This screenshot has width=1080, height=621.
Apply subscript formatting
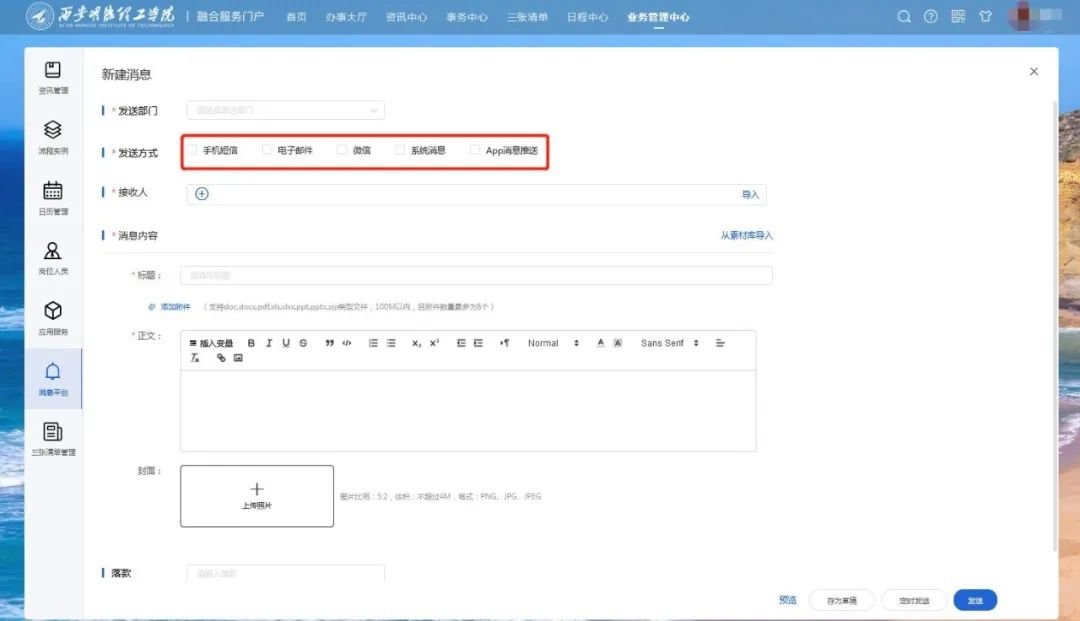click(416, 343)
